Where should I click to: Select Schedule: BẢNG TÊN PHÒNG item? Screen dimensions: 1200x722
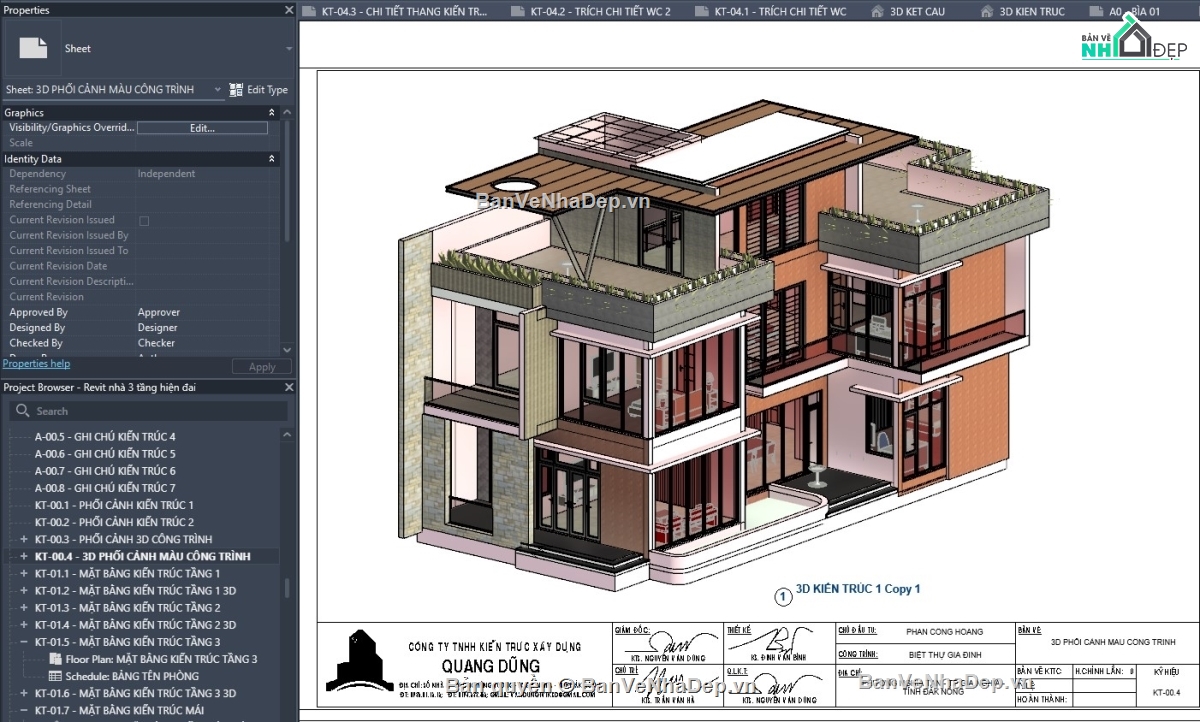pyautogui.click(x=132, y=676)
